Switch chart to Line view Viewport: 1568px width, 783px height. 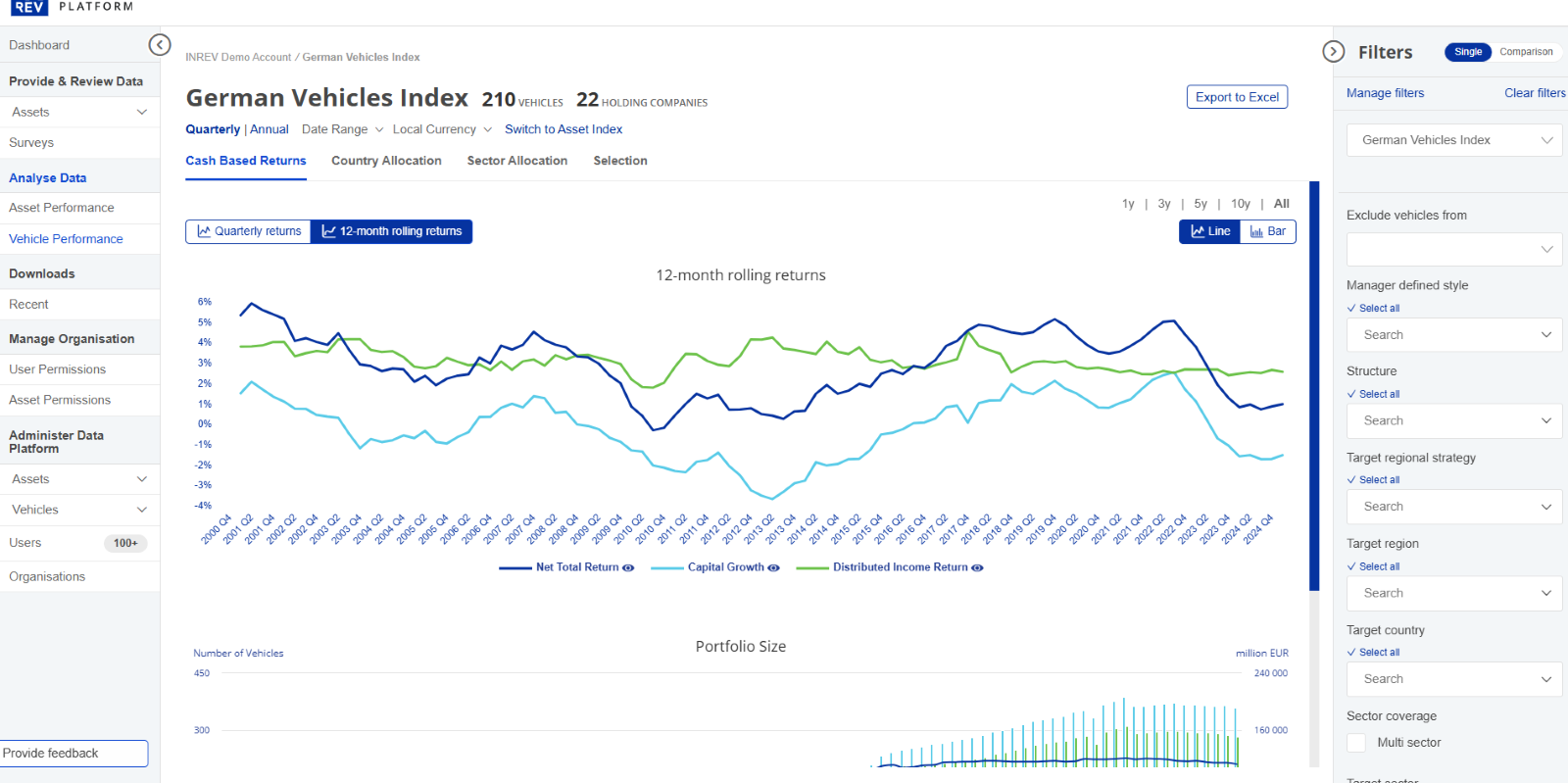(x=1210, y=231)
